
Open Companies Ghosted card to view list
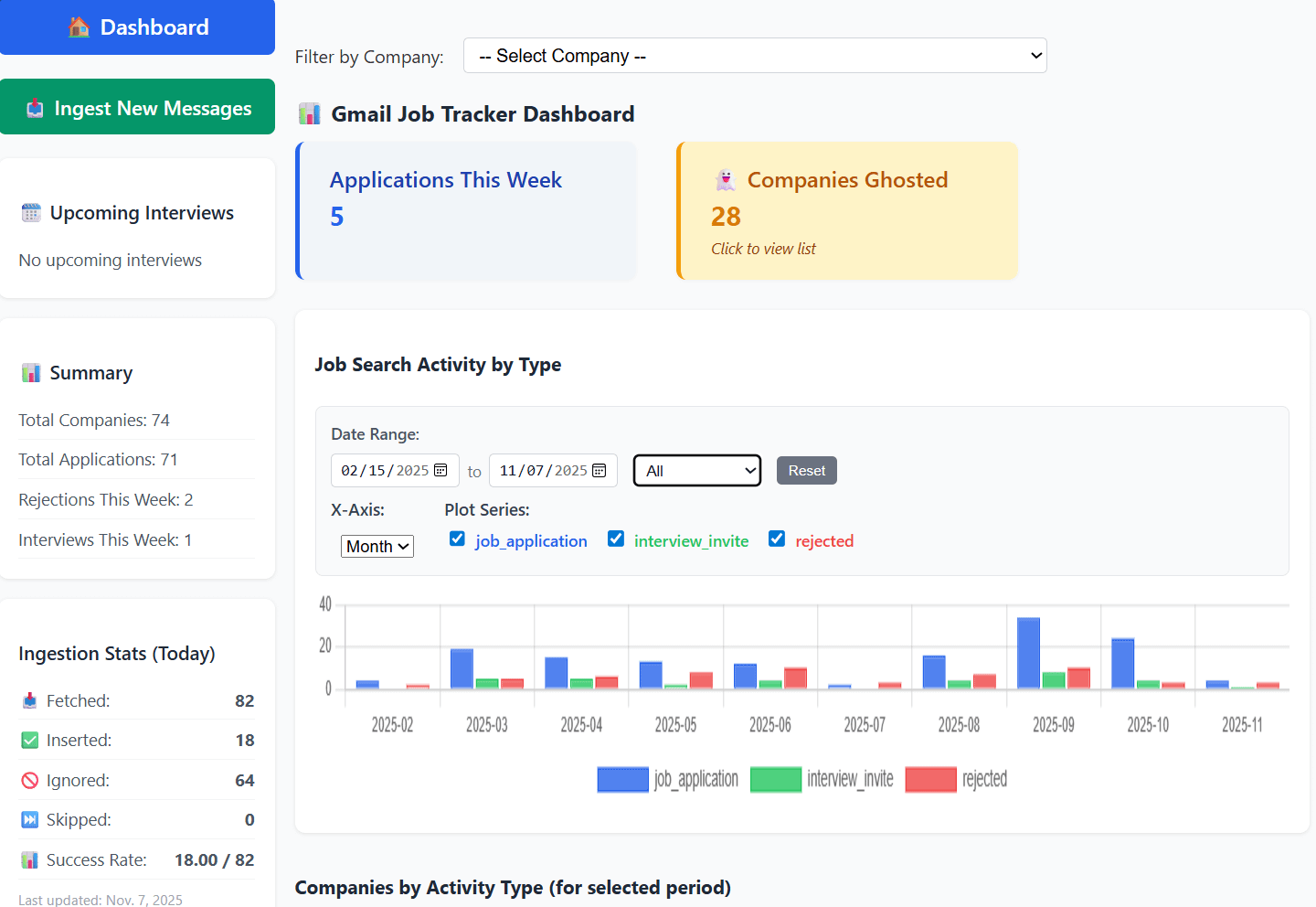[847, 210]
